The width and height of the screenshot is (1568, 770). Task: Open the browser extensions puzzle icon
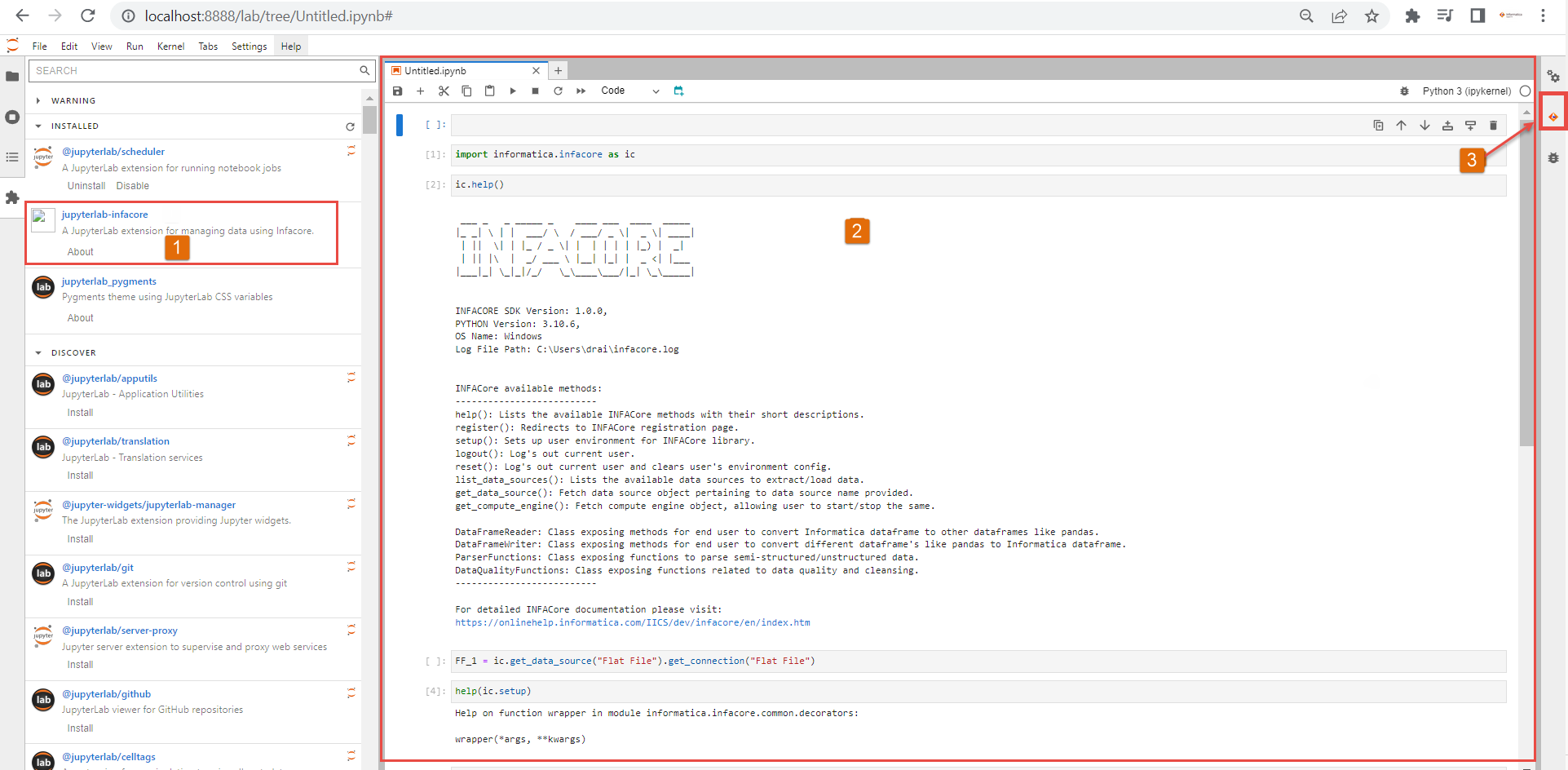[1412, 16]
